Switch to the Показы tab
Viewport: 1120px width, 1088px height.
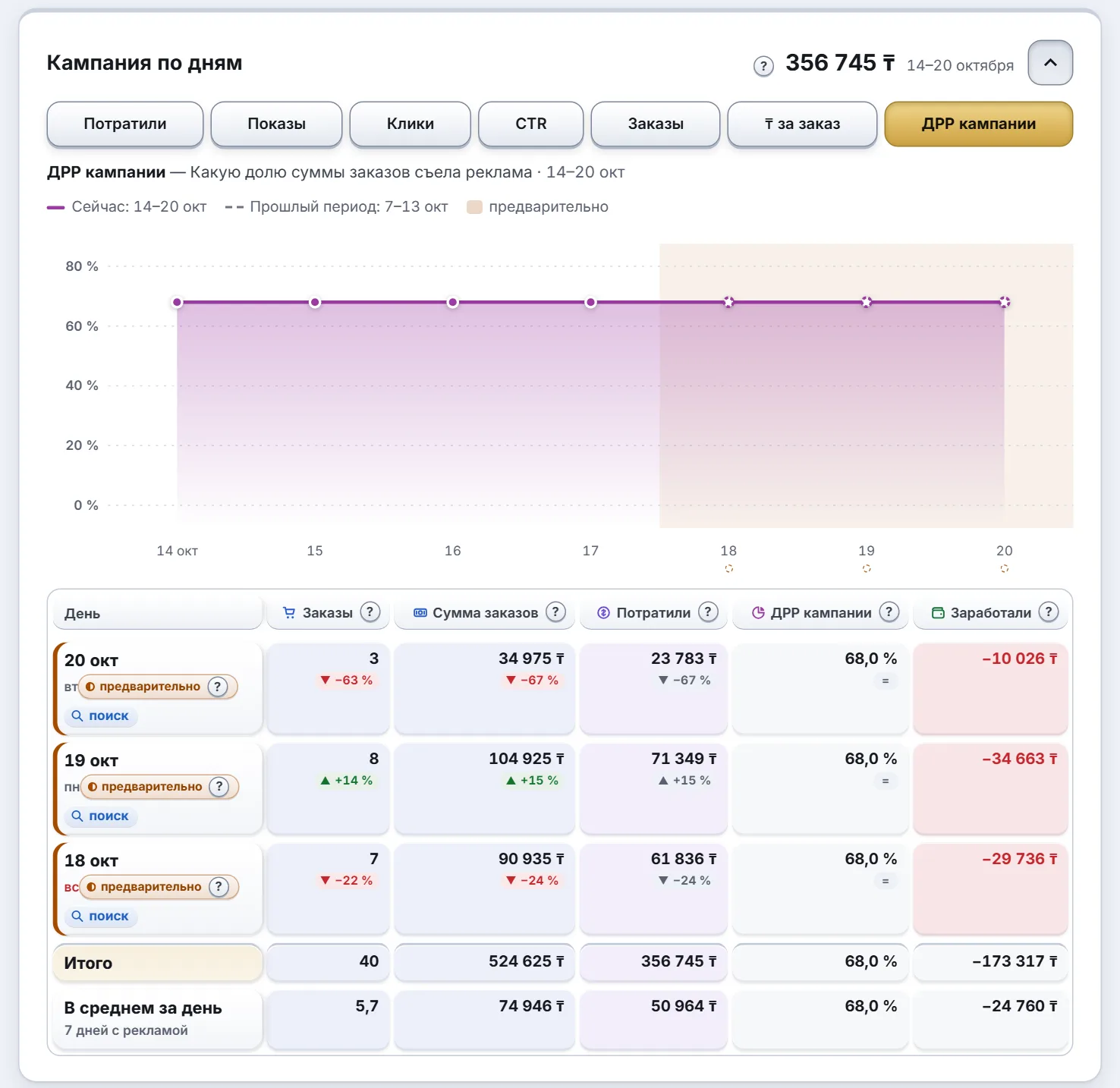pyautogui.click(x=276, y=124)
